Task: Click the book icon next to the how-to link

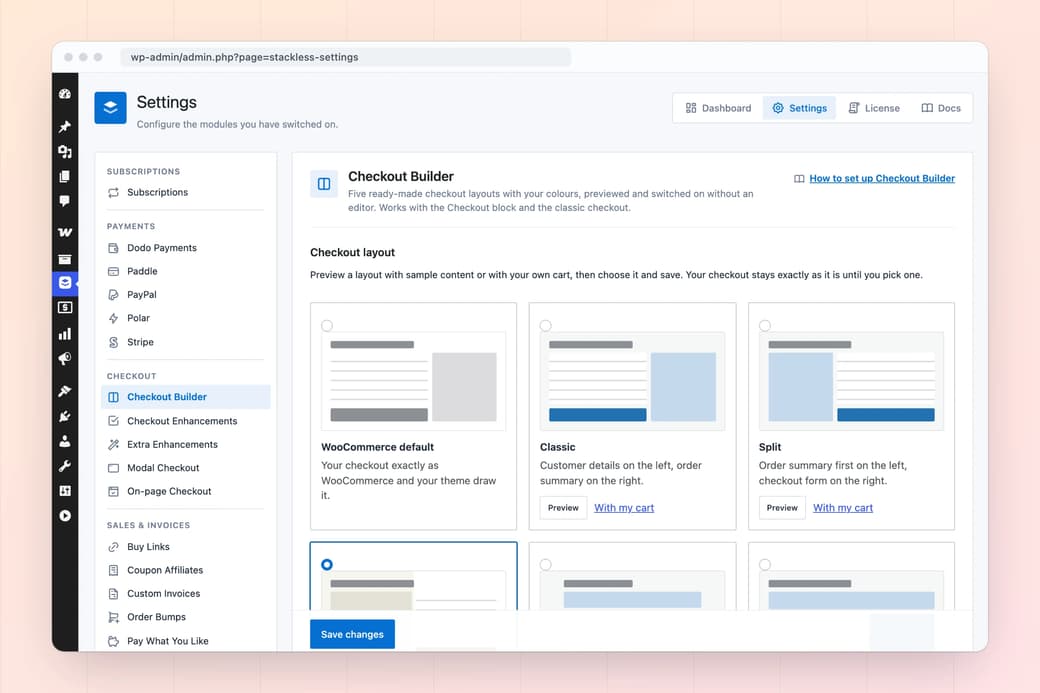Action: tap(799, 178)
